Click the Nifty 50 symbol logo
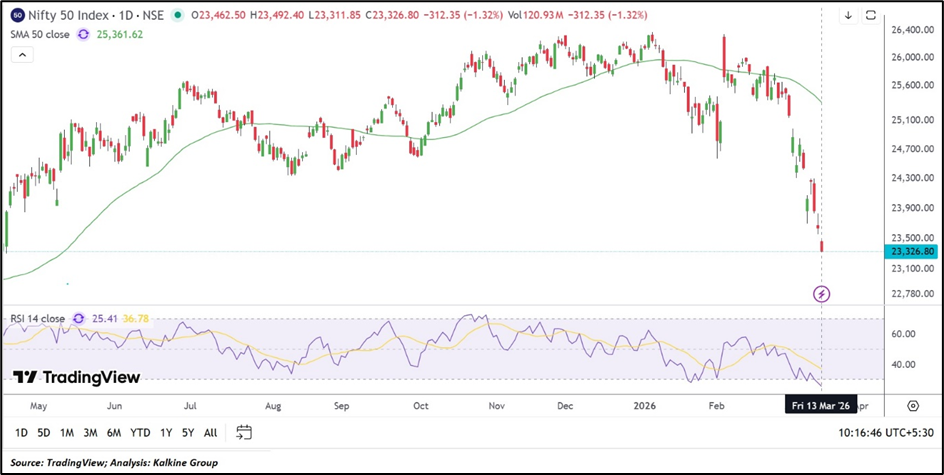The height and width of the screenshot is (475, 944). pos(19,15)
